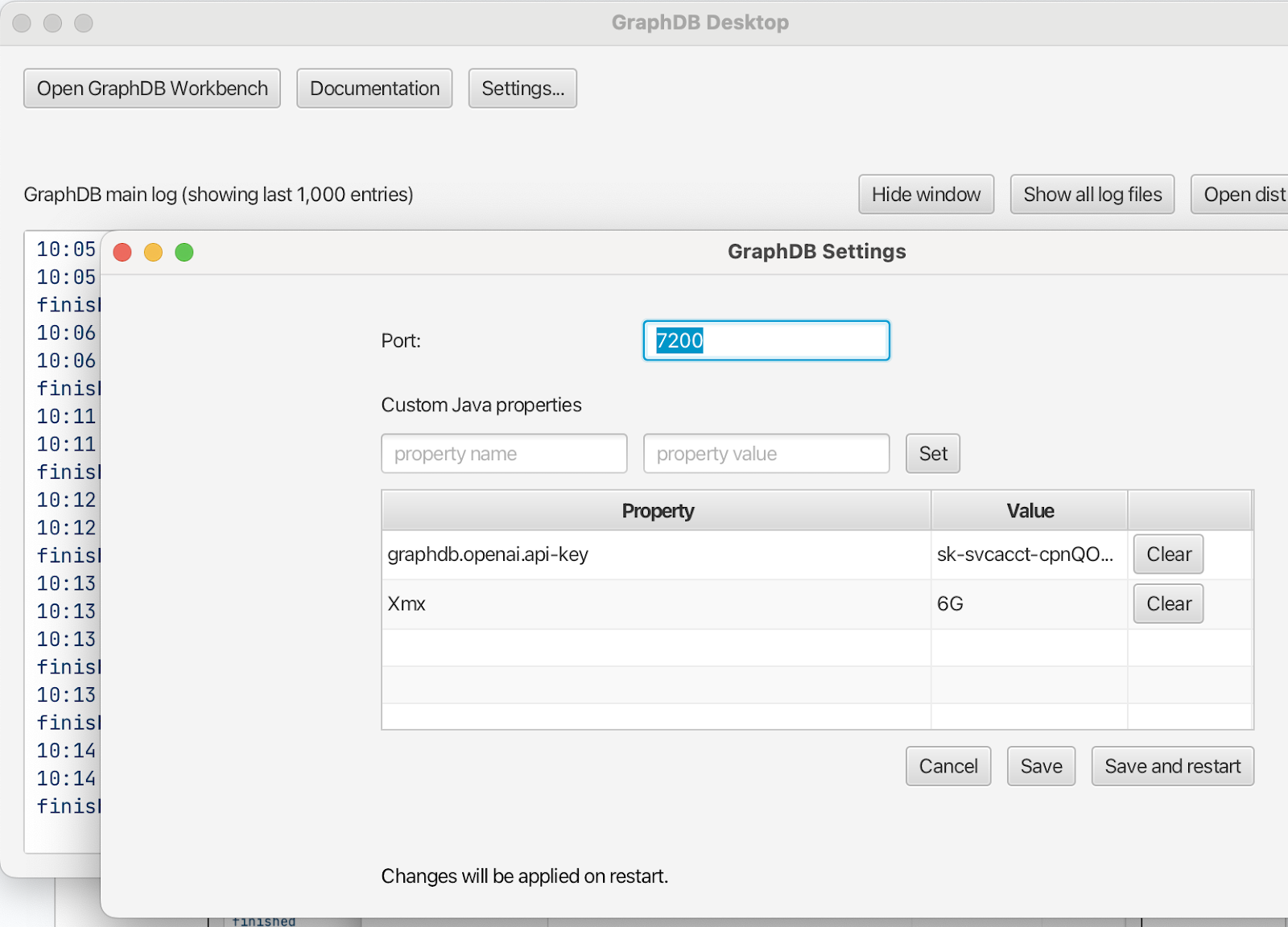
Task: Minimize GraphDB Settings window (yellow button)
Action: click(x=153, y=253)
